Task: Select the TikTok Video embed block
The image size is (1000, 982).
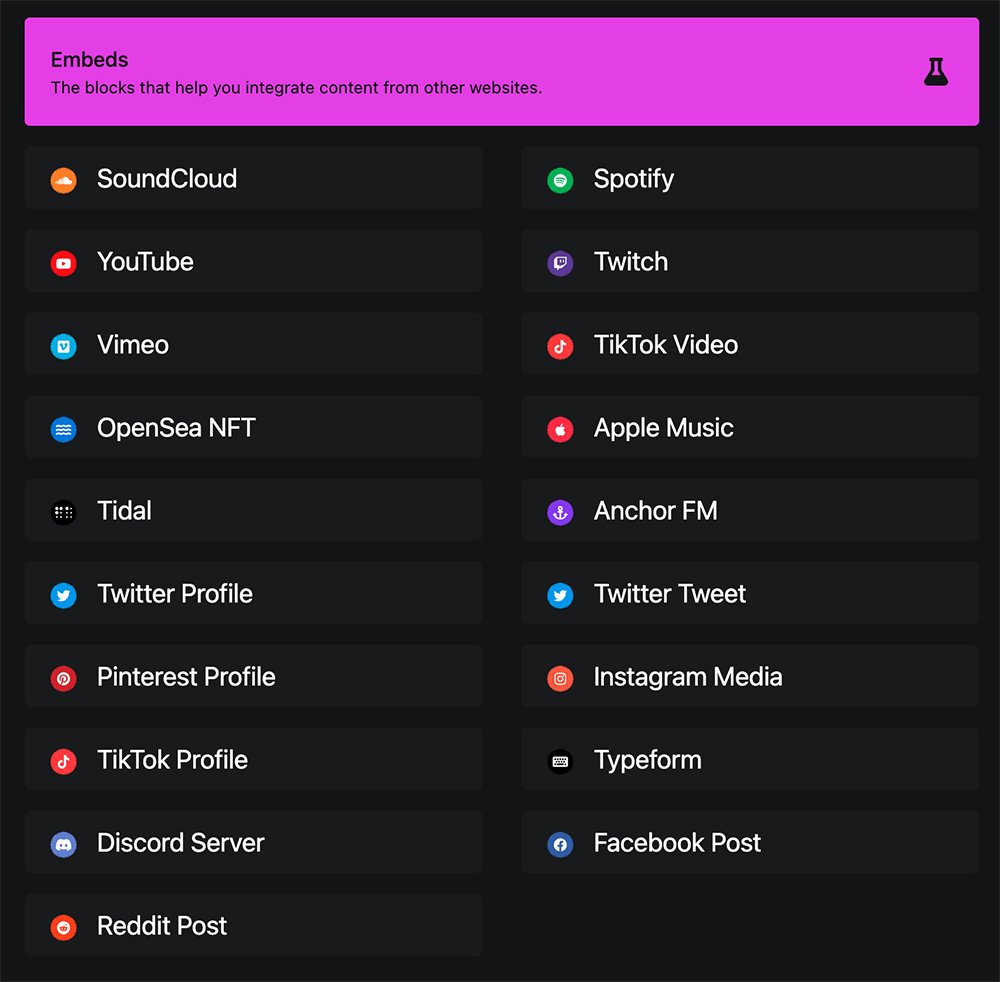Action: point(749,345)
